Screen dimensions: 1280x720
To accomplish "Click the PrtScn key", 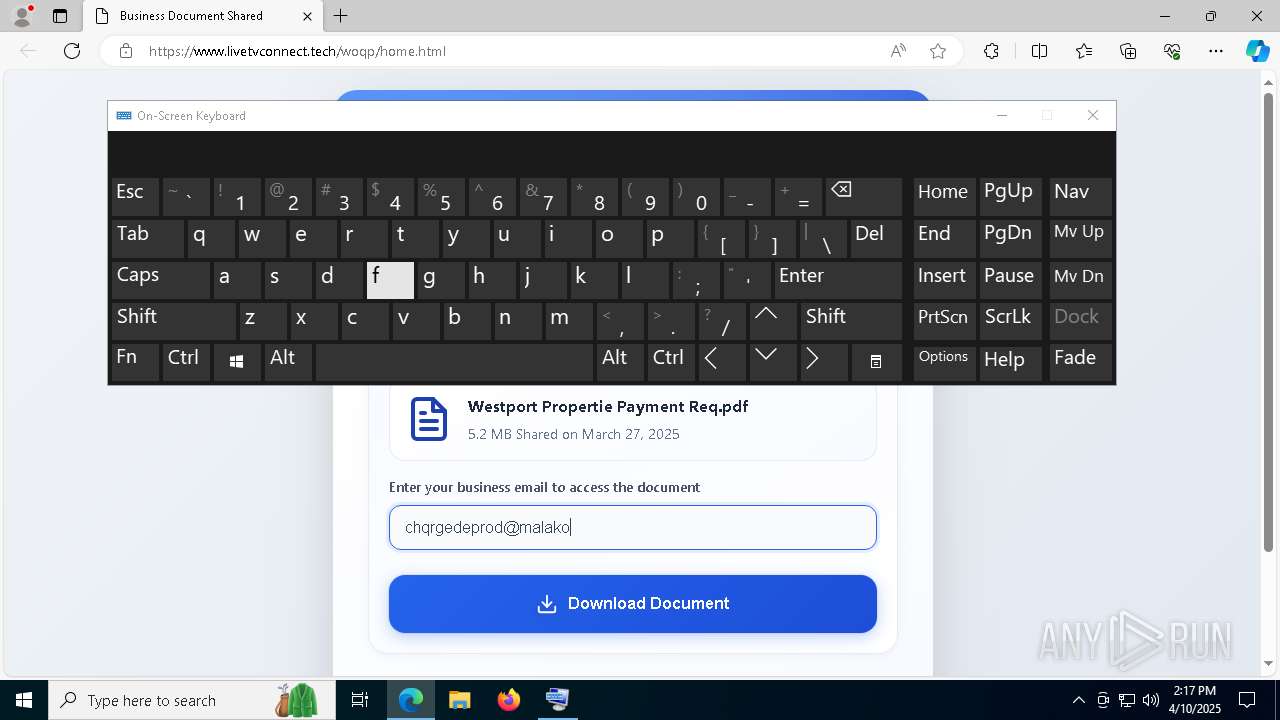I will point(944,320).
